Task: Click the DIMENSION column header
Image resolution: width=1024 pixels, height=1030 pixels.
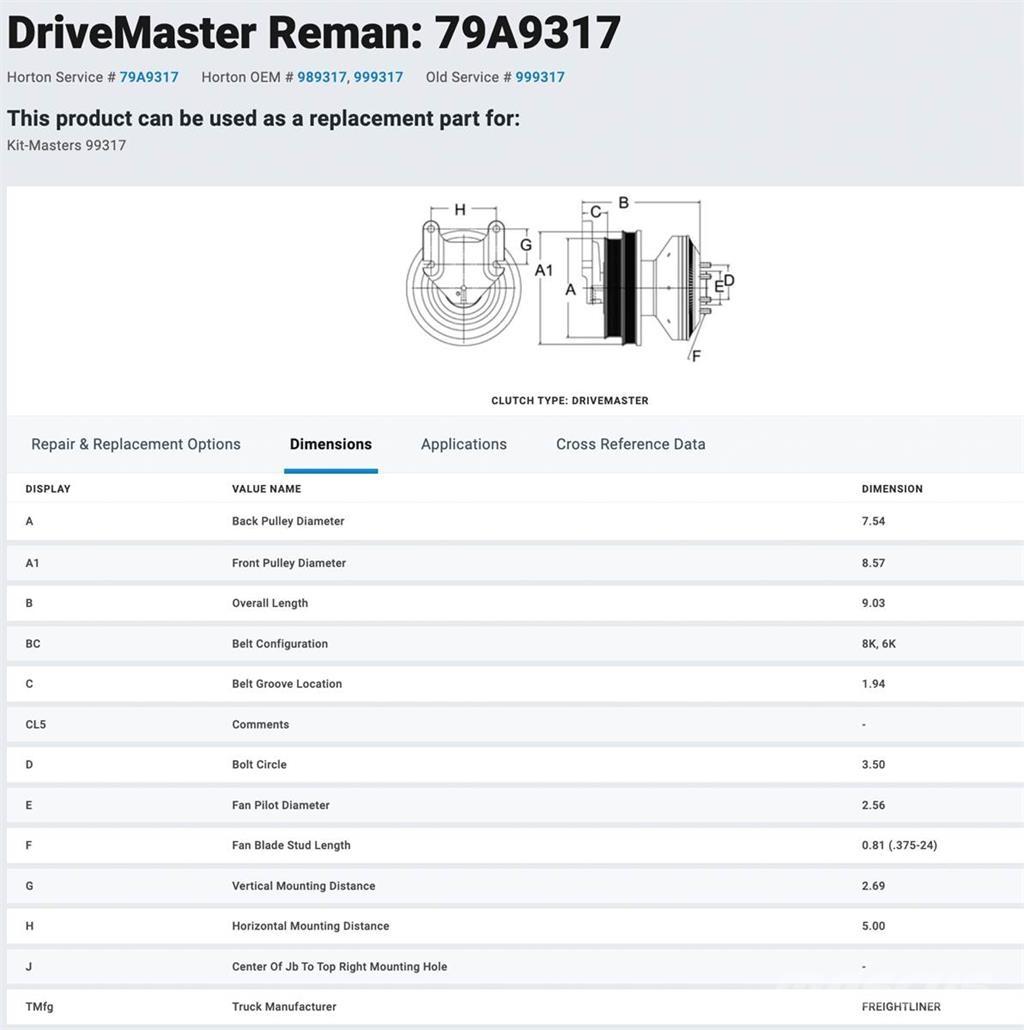Action: click(x=892, y=489)
